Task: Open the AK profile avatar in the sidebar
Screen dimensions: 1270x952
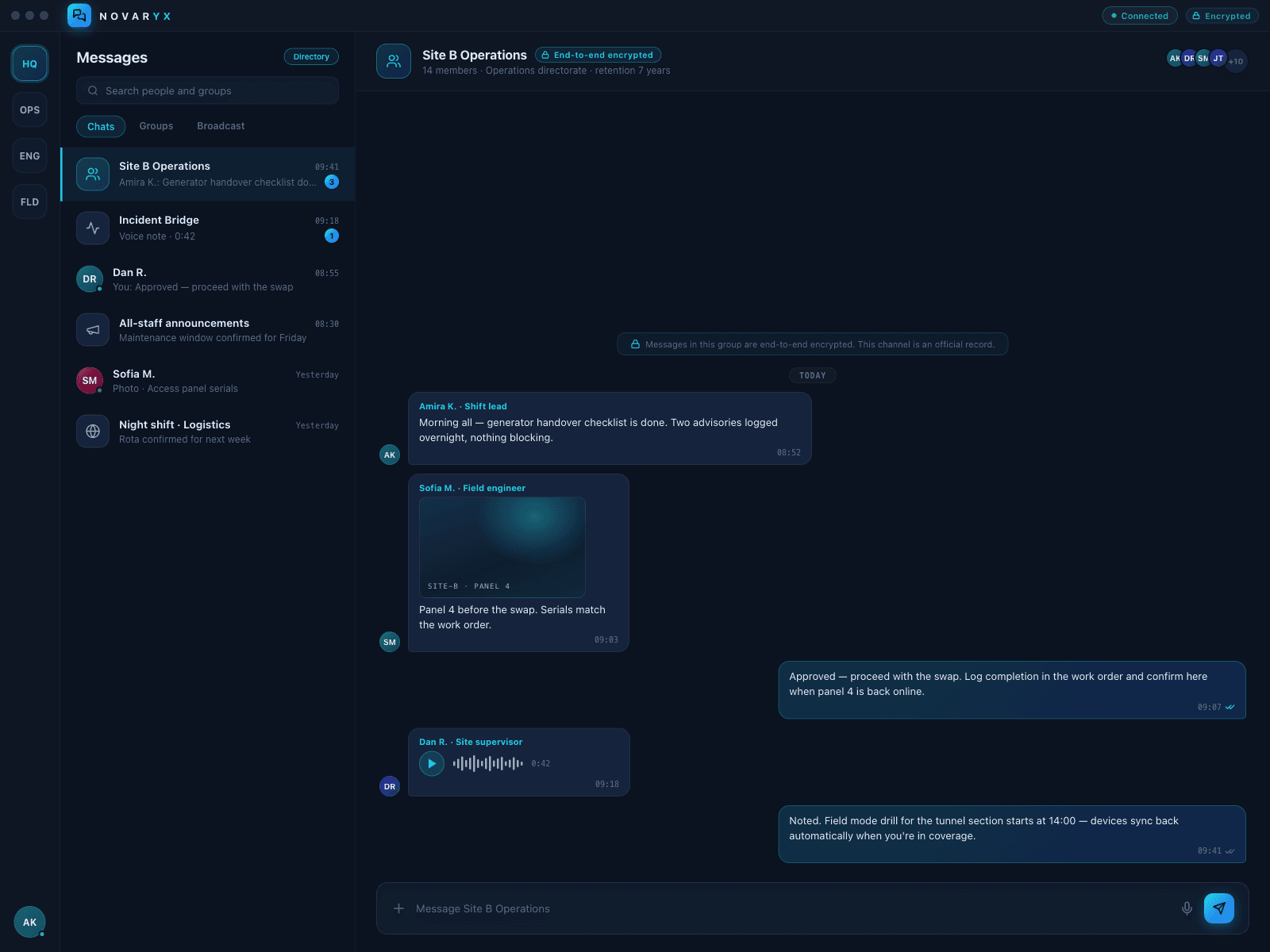Action: 29,922
